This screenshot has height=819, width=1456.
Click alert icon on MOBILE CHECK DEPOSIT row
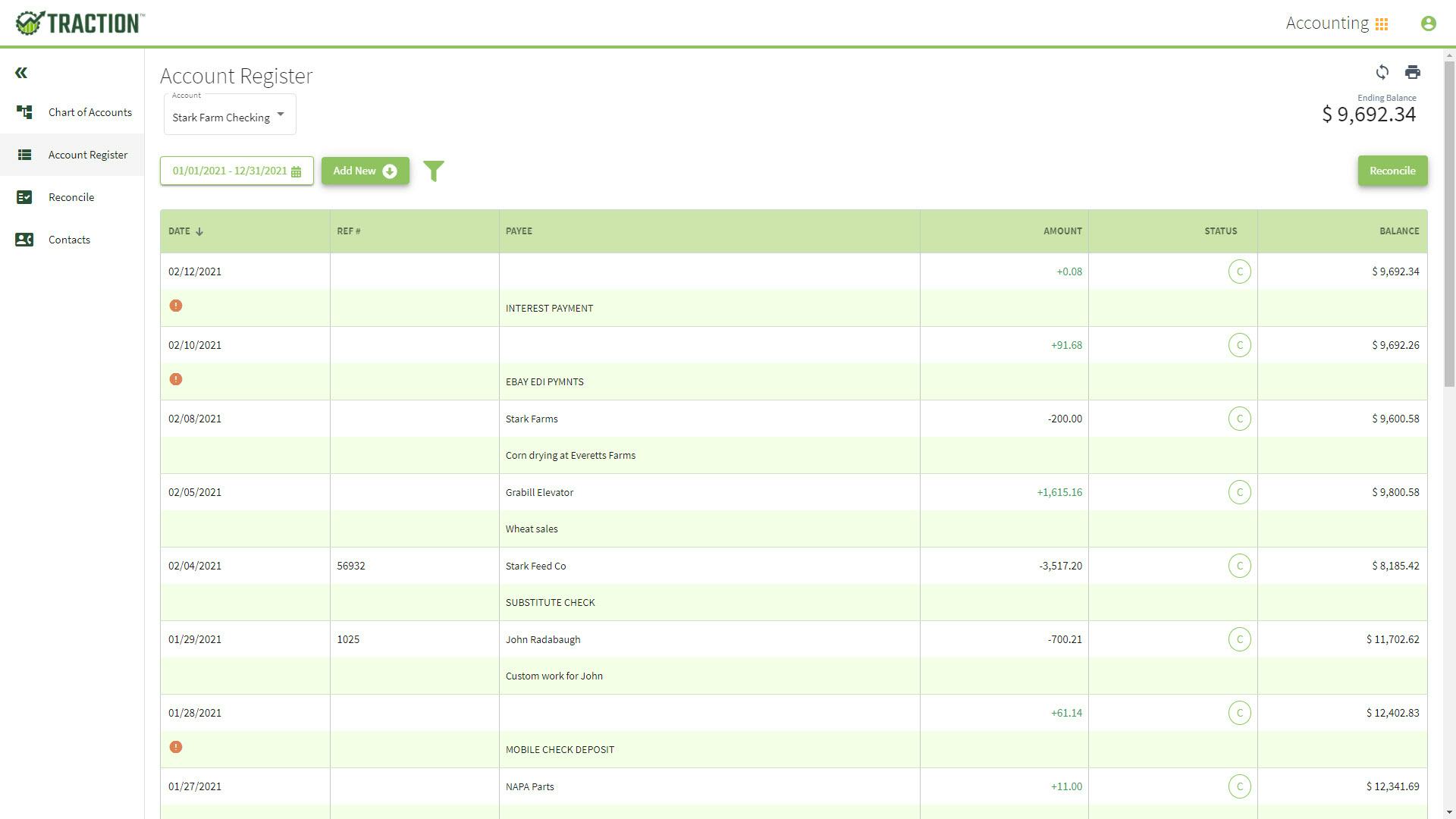click(176, 747)
